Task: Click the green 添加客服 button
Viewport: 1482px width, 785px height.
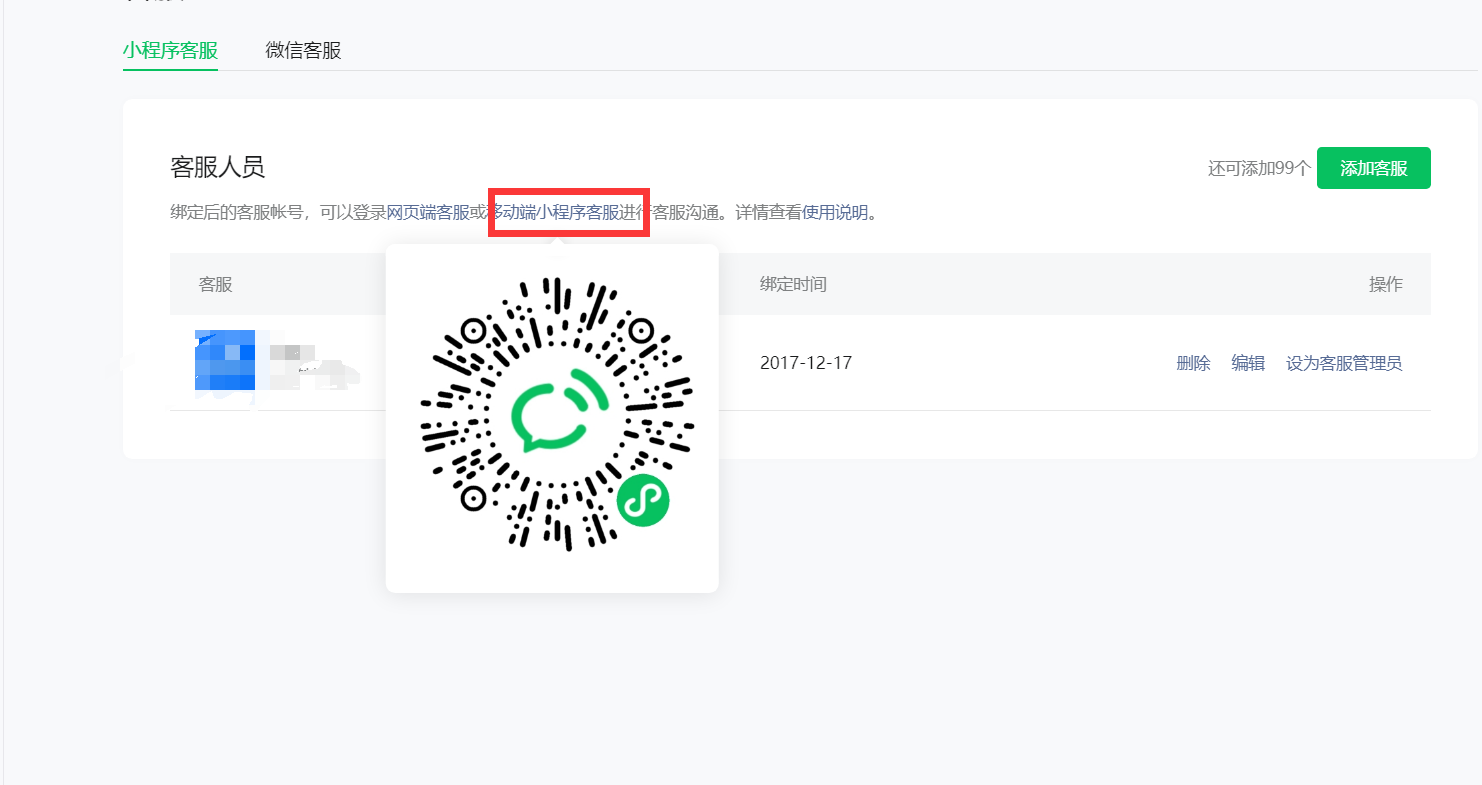Action: point(1373,168)
